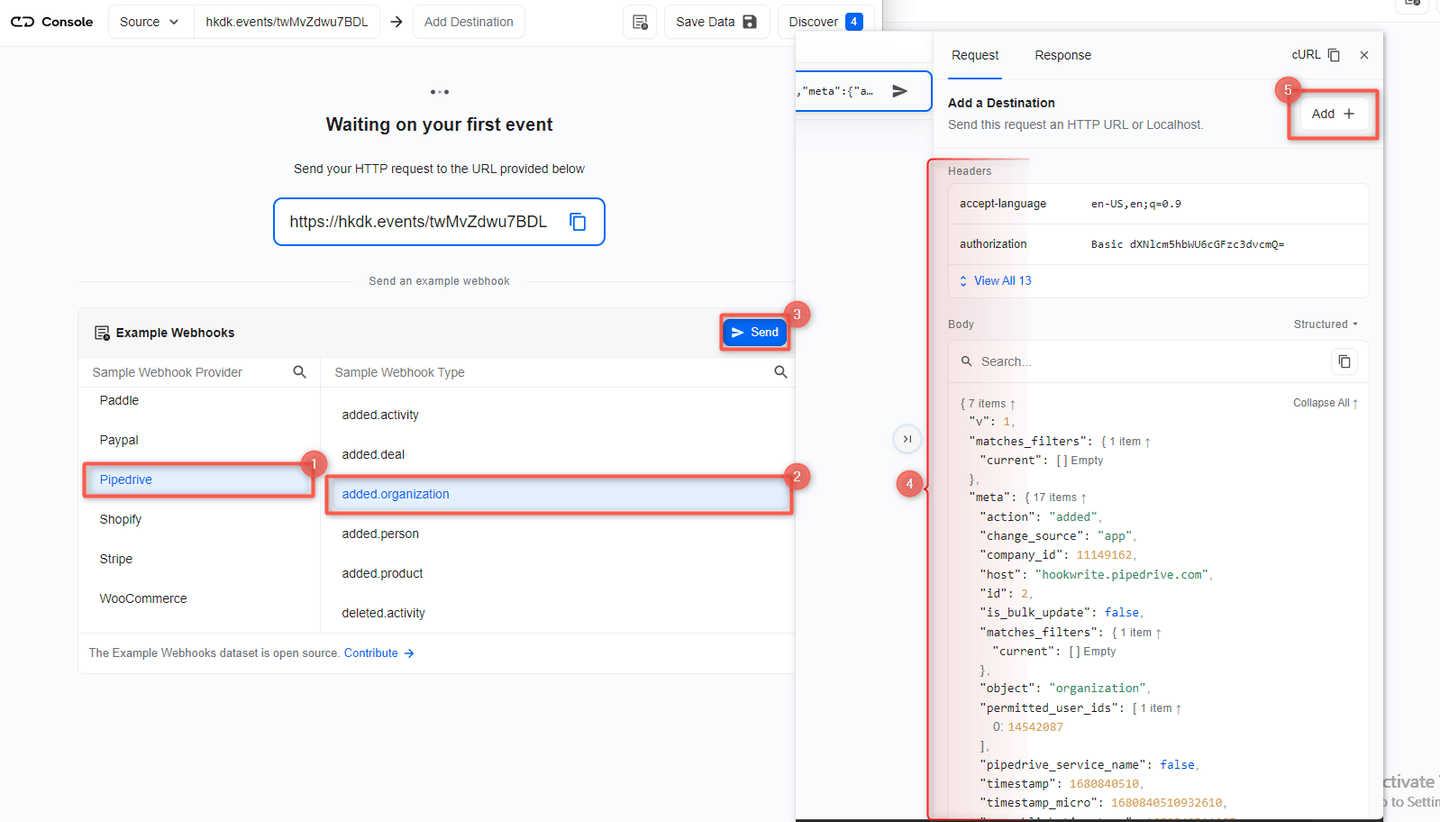
Task: Open the event history icon beside Save Data
Action: click(640, 21)
